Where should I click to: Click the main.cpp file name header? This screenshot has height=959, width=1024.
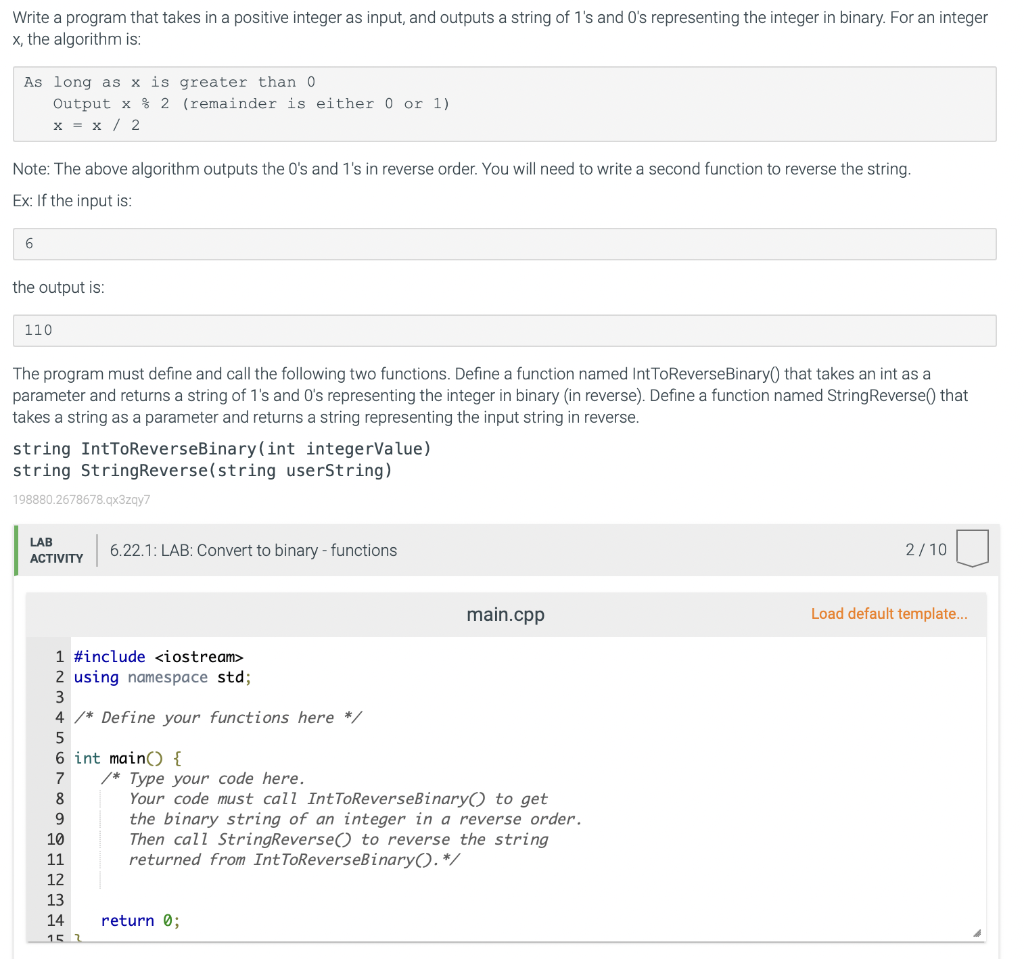click(x=505, y=614)
